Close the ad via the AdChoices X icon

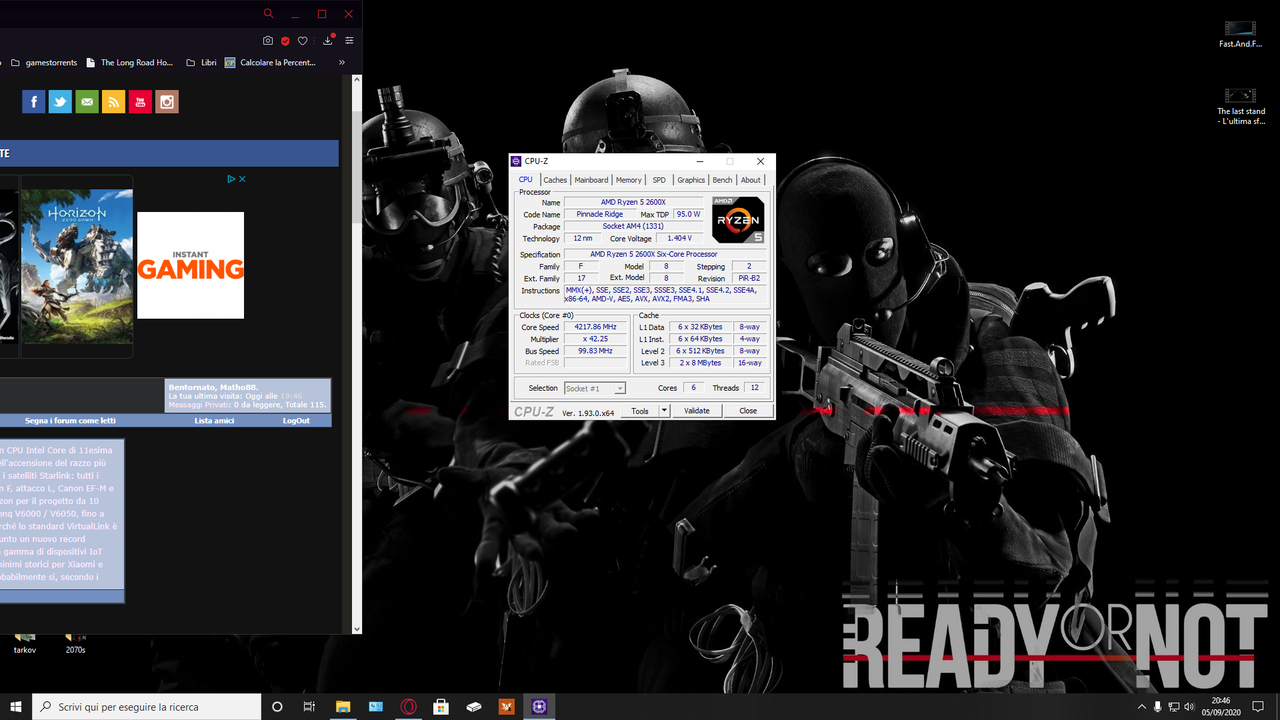click(242, 180)
